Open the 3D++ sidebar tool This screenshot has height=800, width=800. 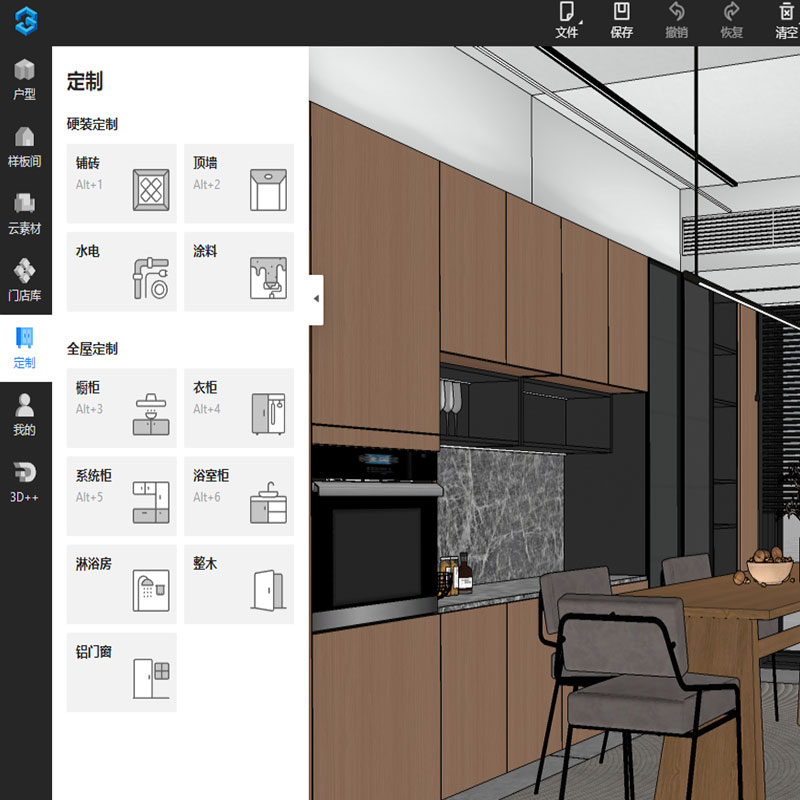click(24, 482)
